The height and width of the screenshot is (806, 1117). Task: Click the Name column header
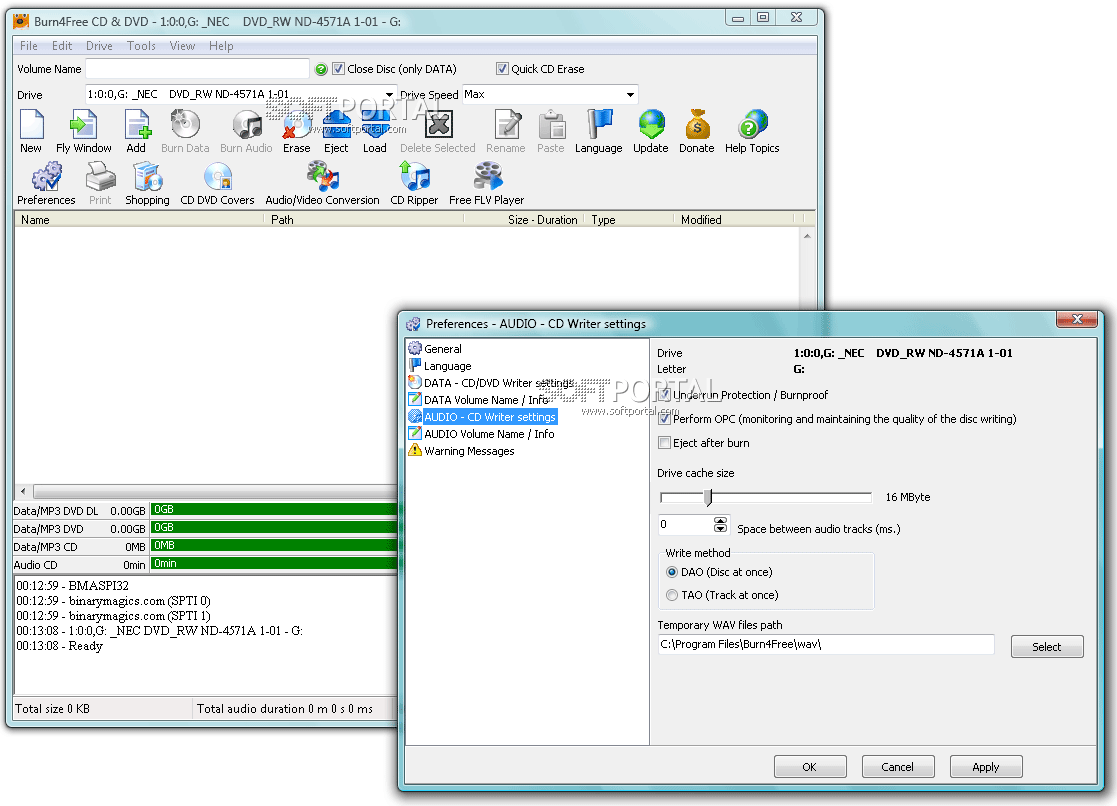(139, 219)
